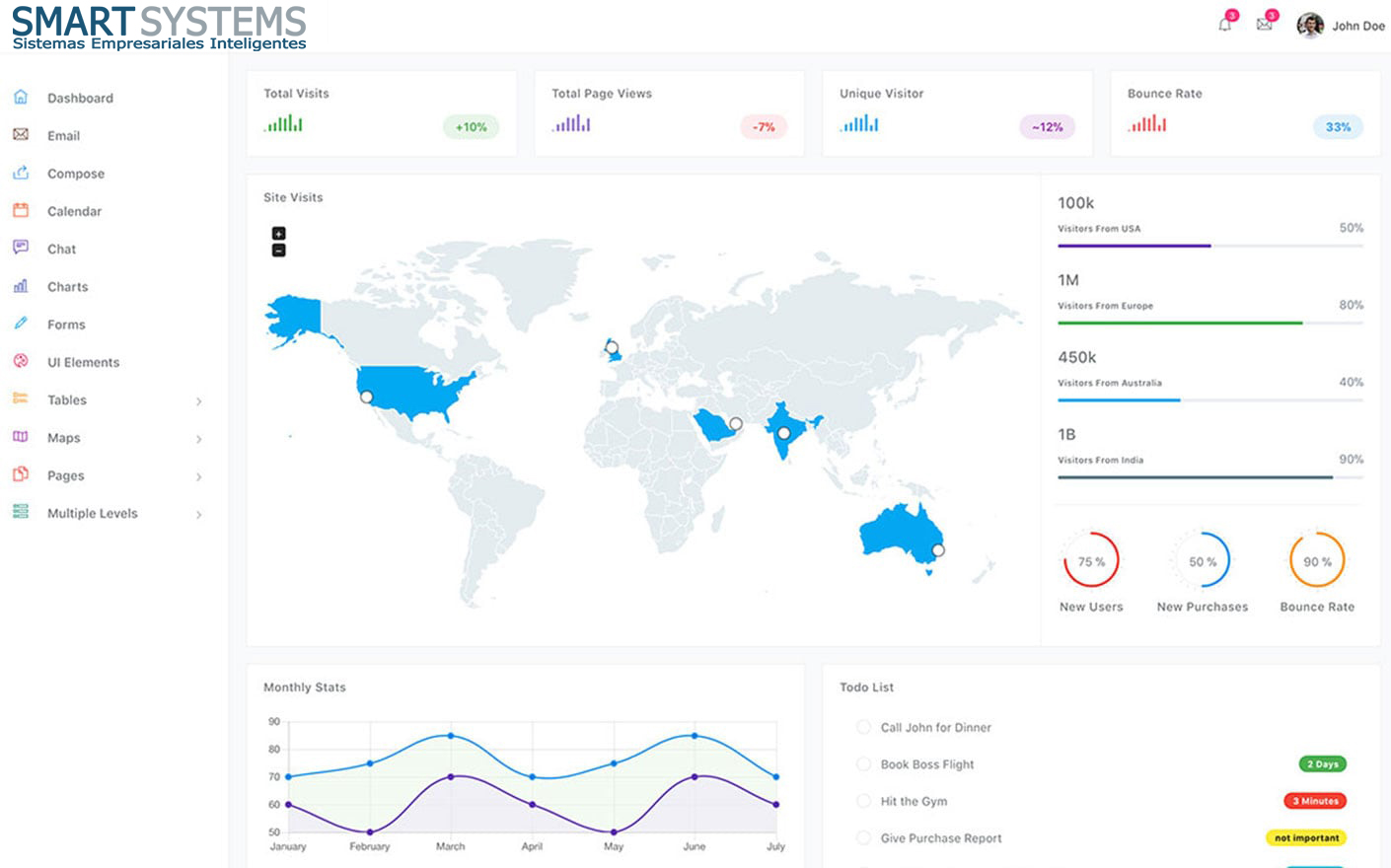Click the Total Page Views purple chart icon
Screen dimensions: 1391x868
(572, 124)
